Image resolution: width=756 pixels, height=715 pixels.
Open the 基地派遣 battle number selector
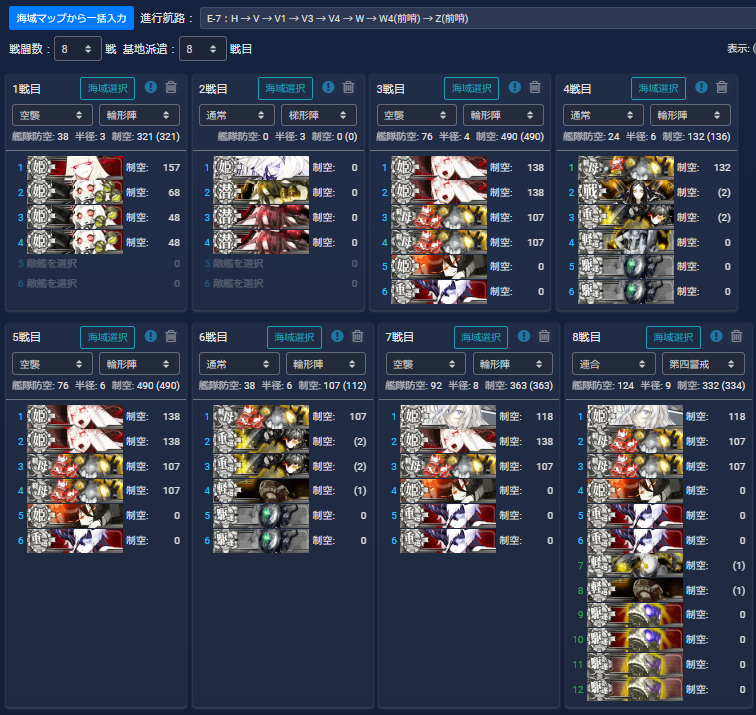point(202,49)
